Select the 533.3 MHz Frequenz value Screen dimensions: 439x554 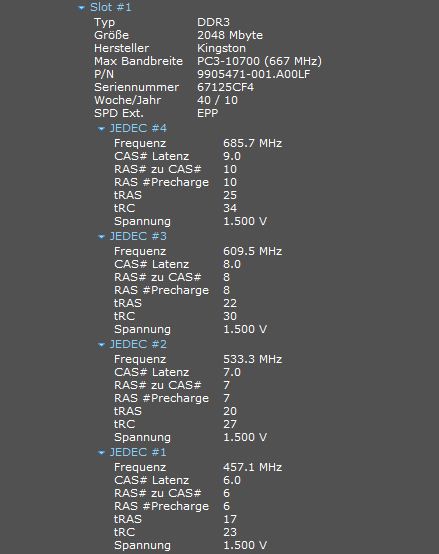pos(253,359)
